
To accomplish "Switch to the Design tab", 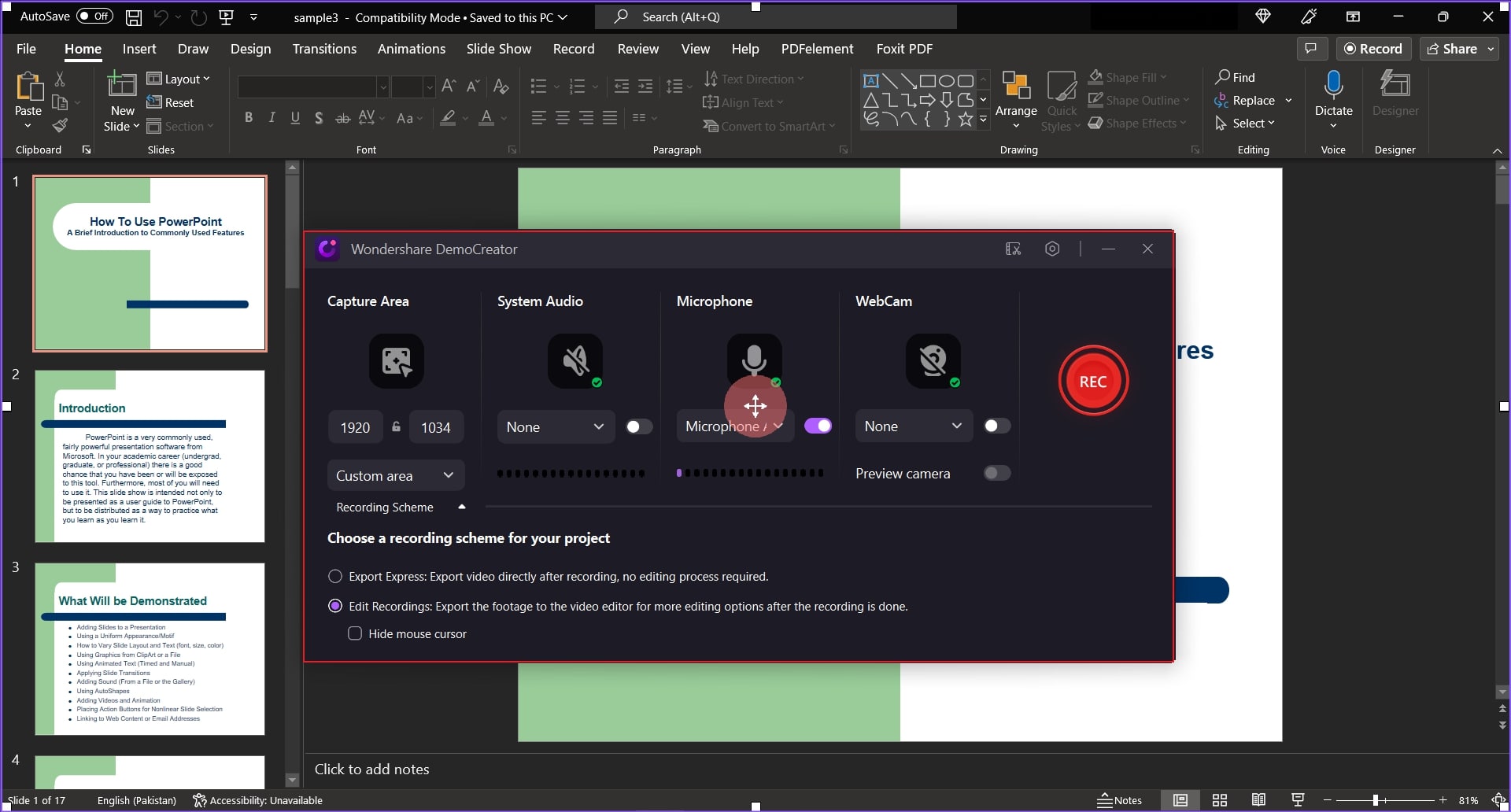I will coord(250,49).
